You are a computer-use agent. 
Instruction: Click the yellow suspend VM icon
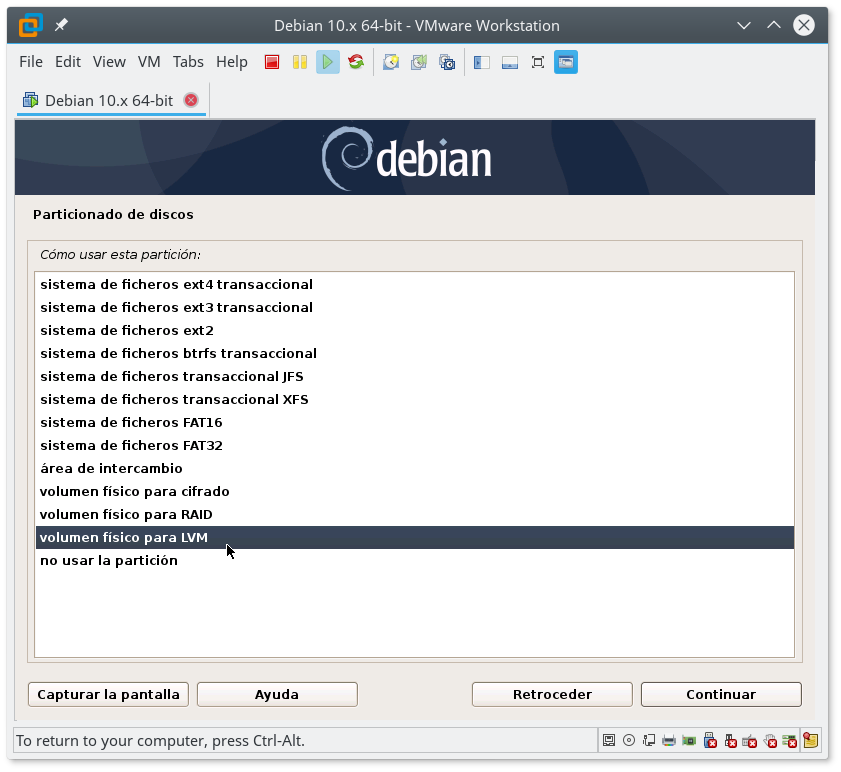300,62
